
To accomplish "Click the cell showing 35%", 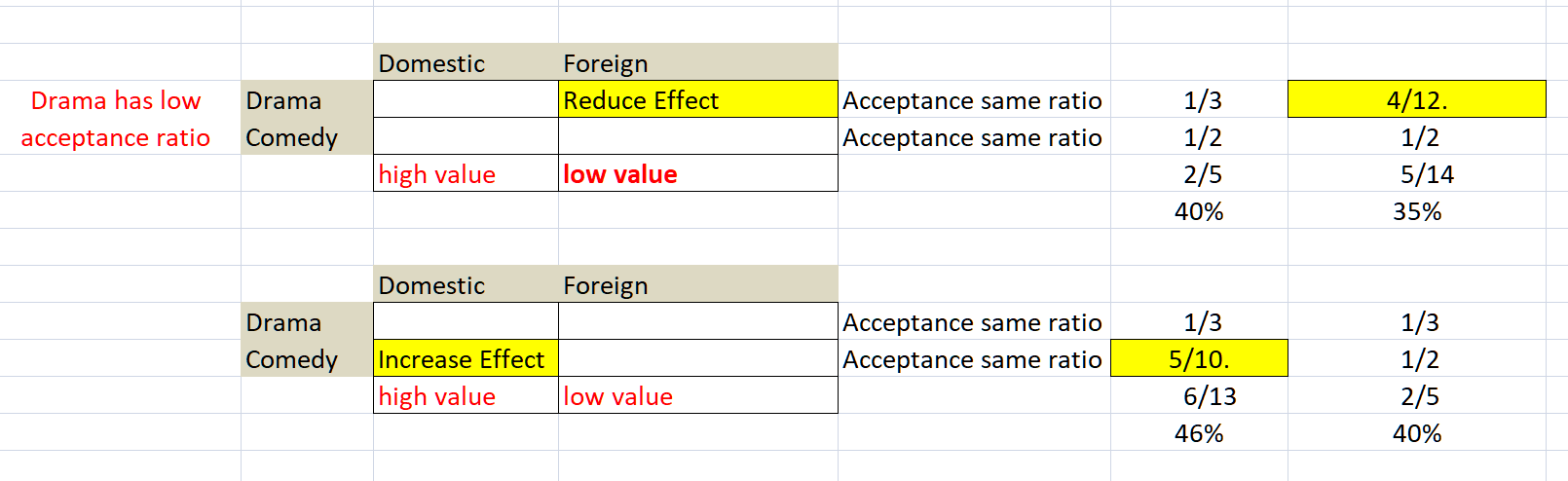I will (x=1416, y=210).
